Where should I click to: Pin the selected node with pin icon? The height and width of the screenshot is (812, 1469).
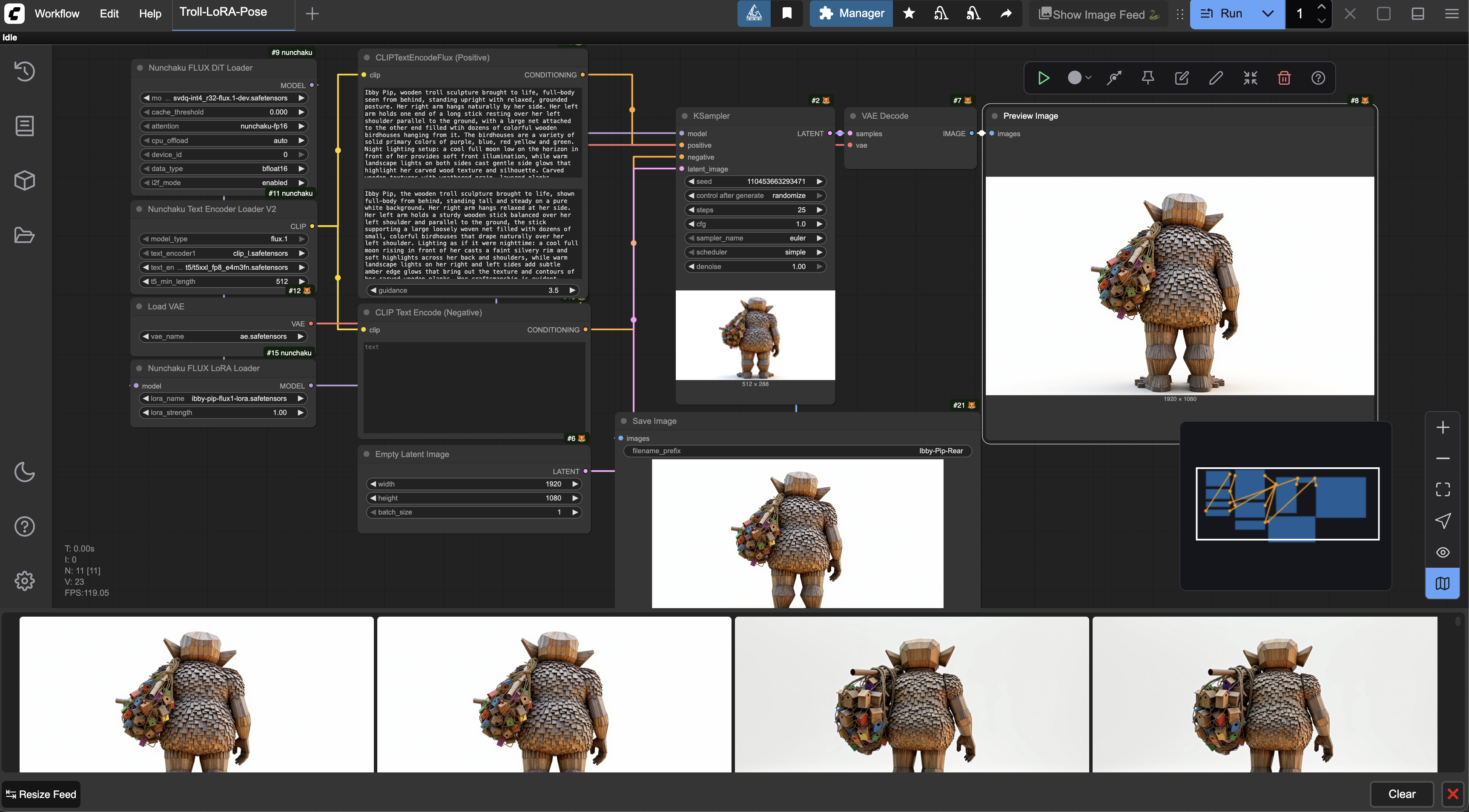pos(1148,78)
